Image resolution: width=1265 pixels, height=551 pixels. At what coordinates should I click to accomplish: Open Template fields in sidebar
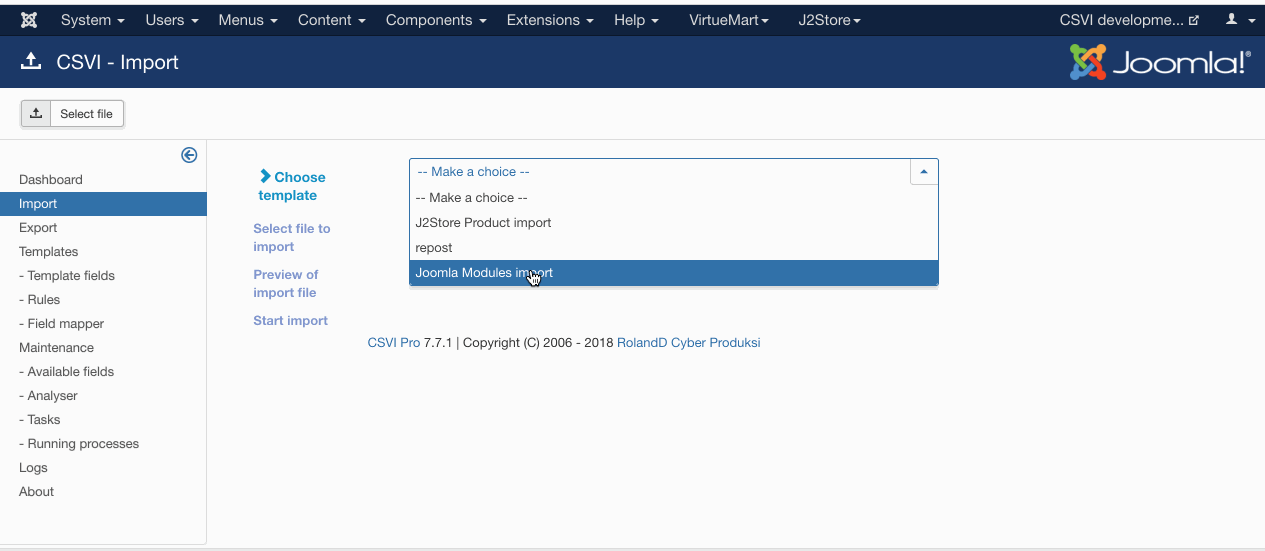67,276
